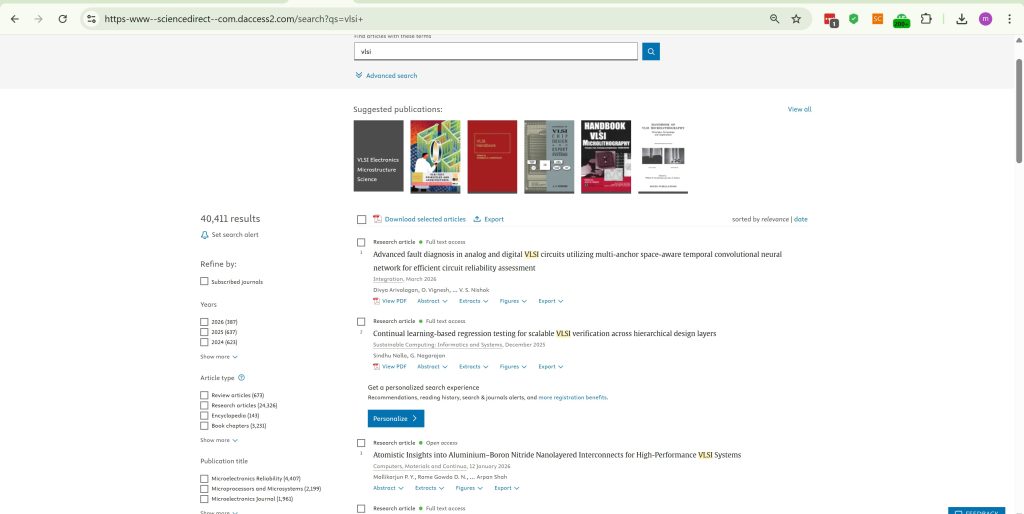Viewport: 1024px width, 514px height.
Task: Bookmark this page with the star icon
Action: [x=796, y=19]
